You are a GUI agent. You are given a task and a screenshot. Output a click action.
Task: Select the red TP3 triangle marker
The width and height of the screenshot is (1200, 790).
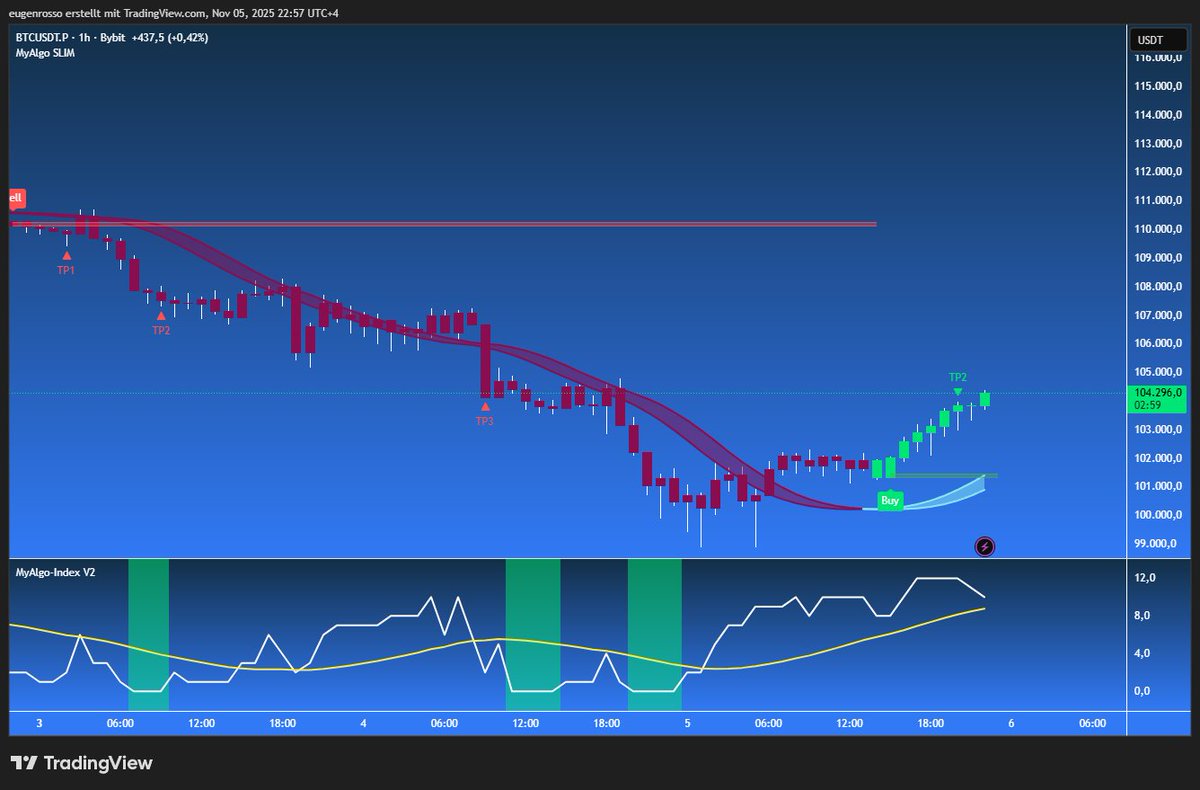tap(485, 406)
